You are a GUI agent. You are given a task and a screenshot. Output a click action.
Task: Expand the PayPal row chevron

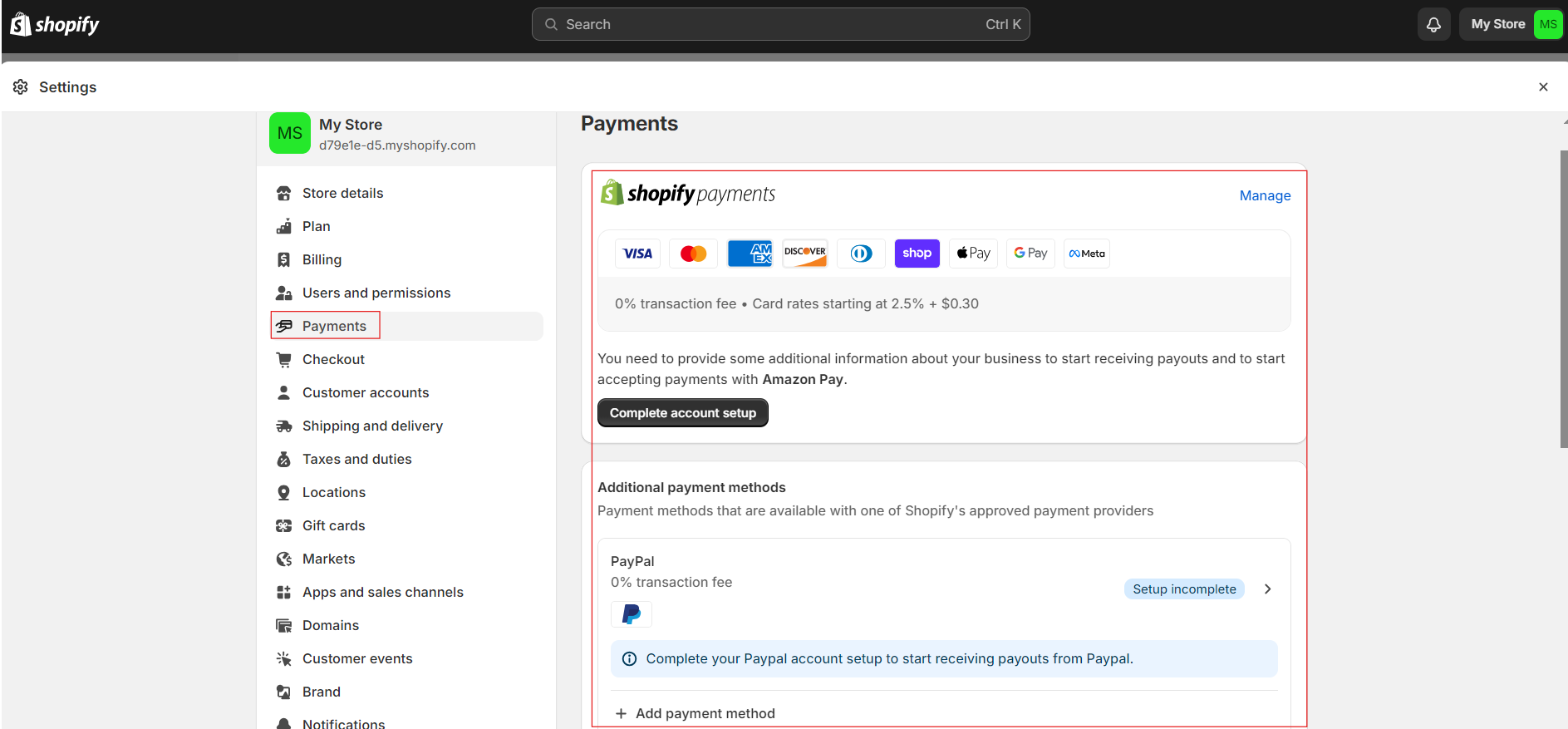click(1267, 589)
